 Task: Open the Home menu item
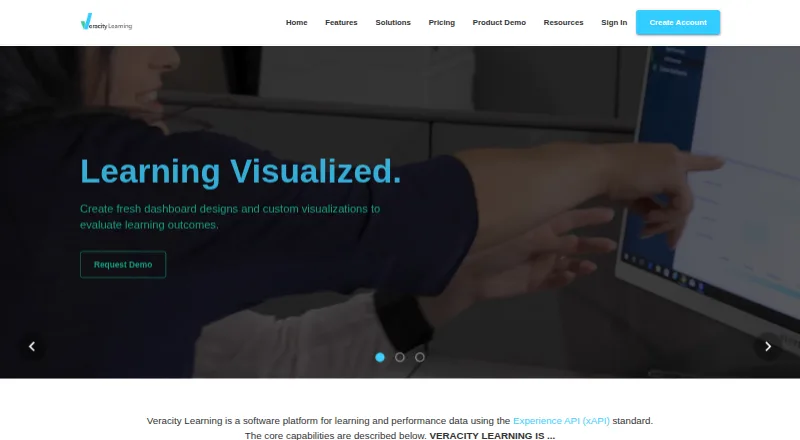(296, 22)
